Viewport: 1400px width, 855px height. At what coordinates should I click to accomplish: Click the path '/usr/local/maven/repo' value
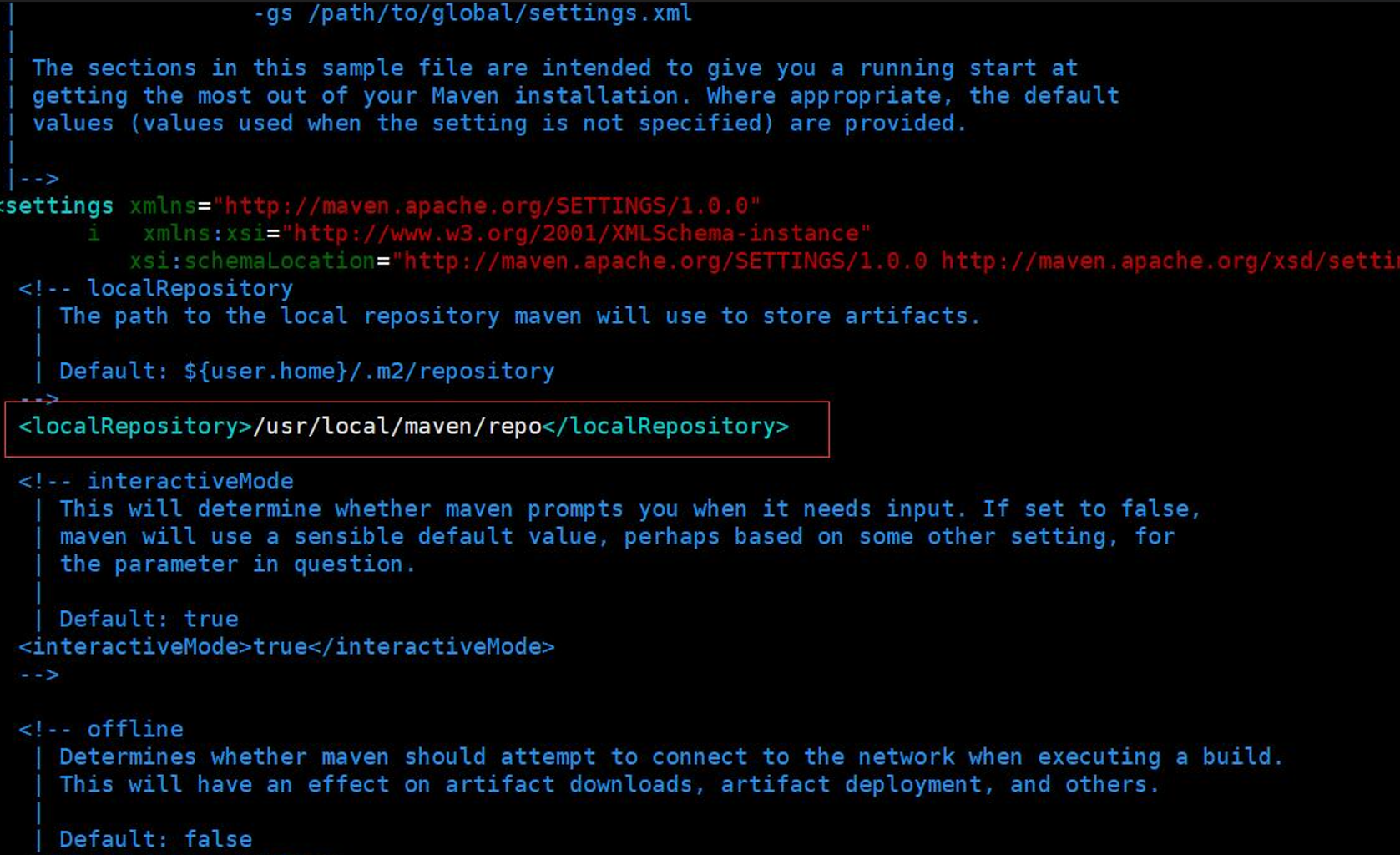click(397, 426)
